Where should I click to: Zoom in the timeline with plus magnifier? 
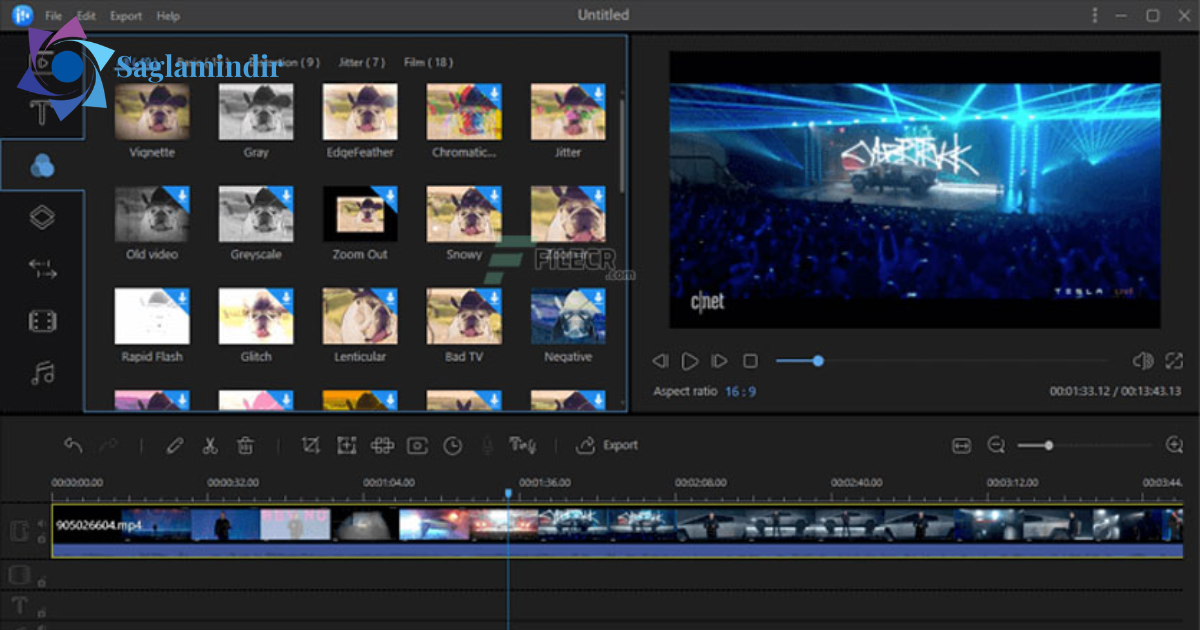pyautogui.click(x=1175, y=445)
